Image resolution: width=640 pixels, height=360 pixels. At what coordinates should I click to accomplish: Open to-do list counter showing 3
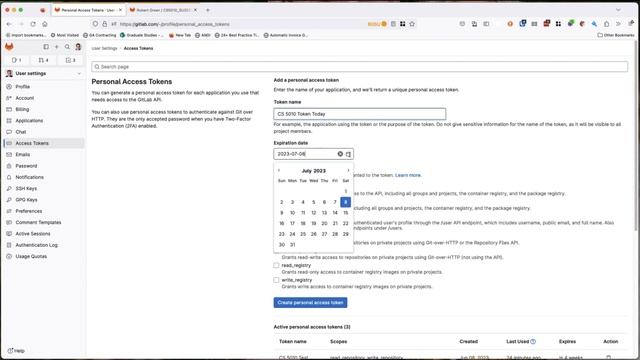[x=71, y=60]
